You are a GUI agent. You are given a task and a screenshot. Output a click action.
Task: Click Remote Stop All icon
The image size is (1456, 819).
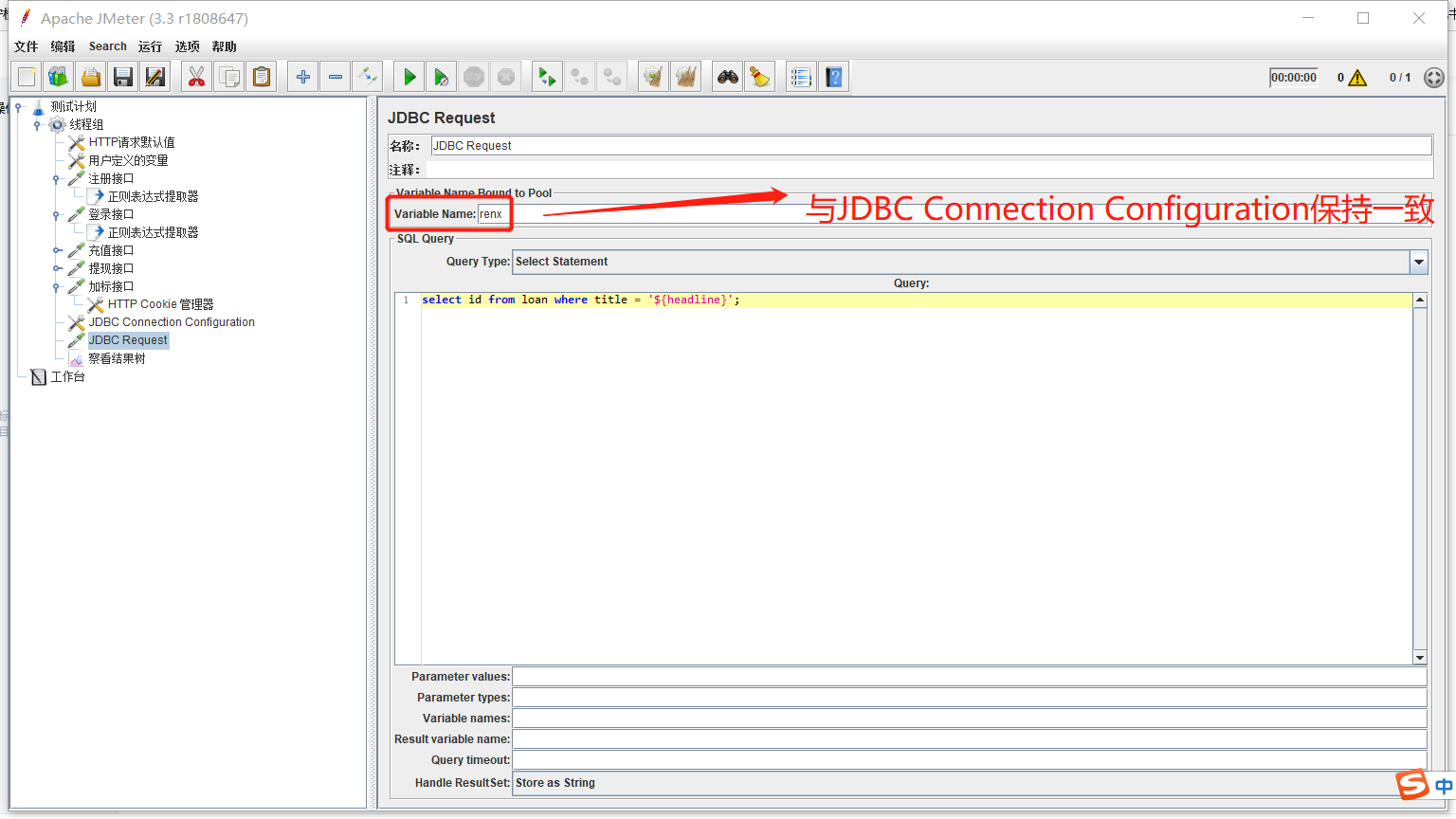[x=579, y=77]
